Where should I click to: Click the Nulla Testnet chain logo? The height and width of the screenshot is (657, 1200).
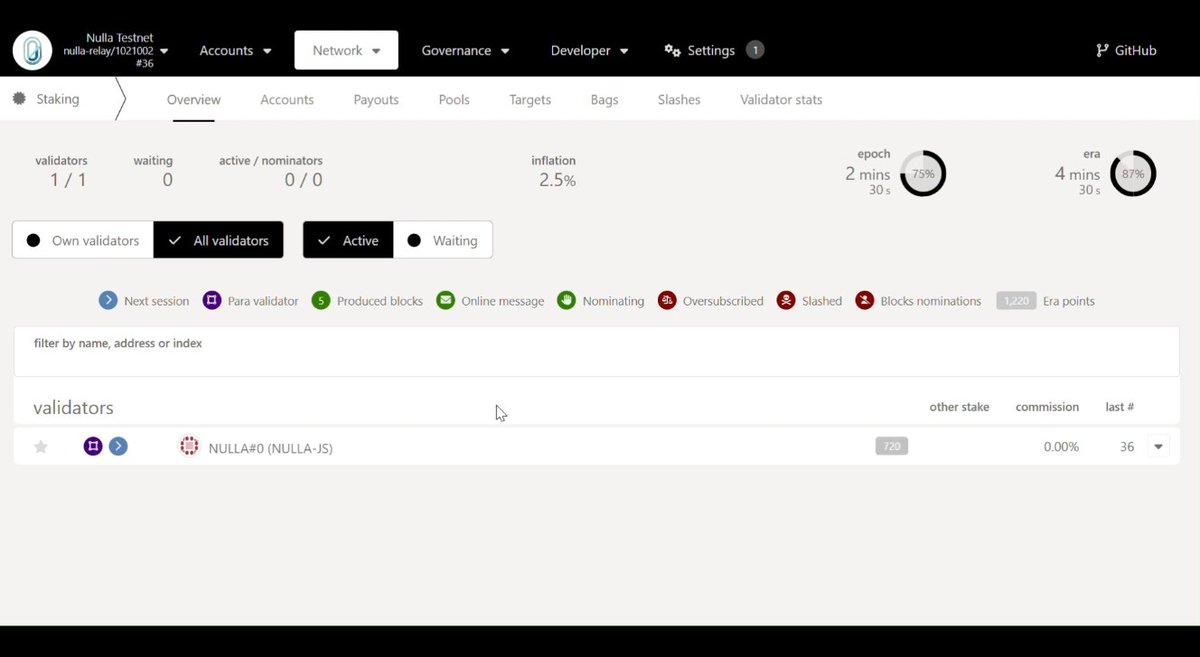[32, 50]
